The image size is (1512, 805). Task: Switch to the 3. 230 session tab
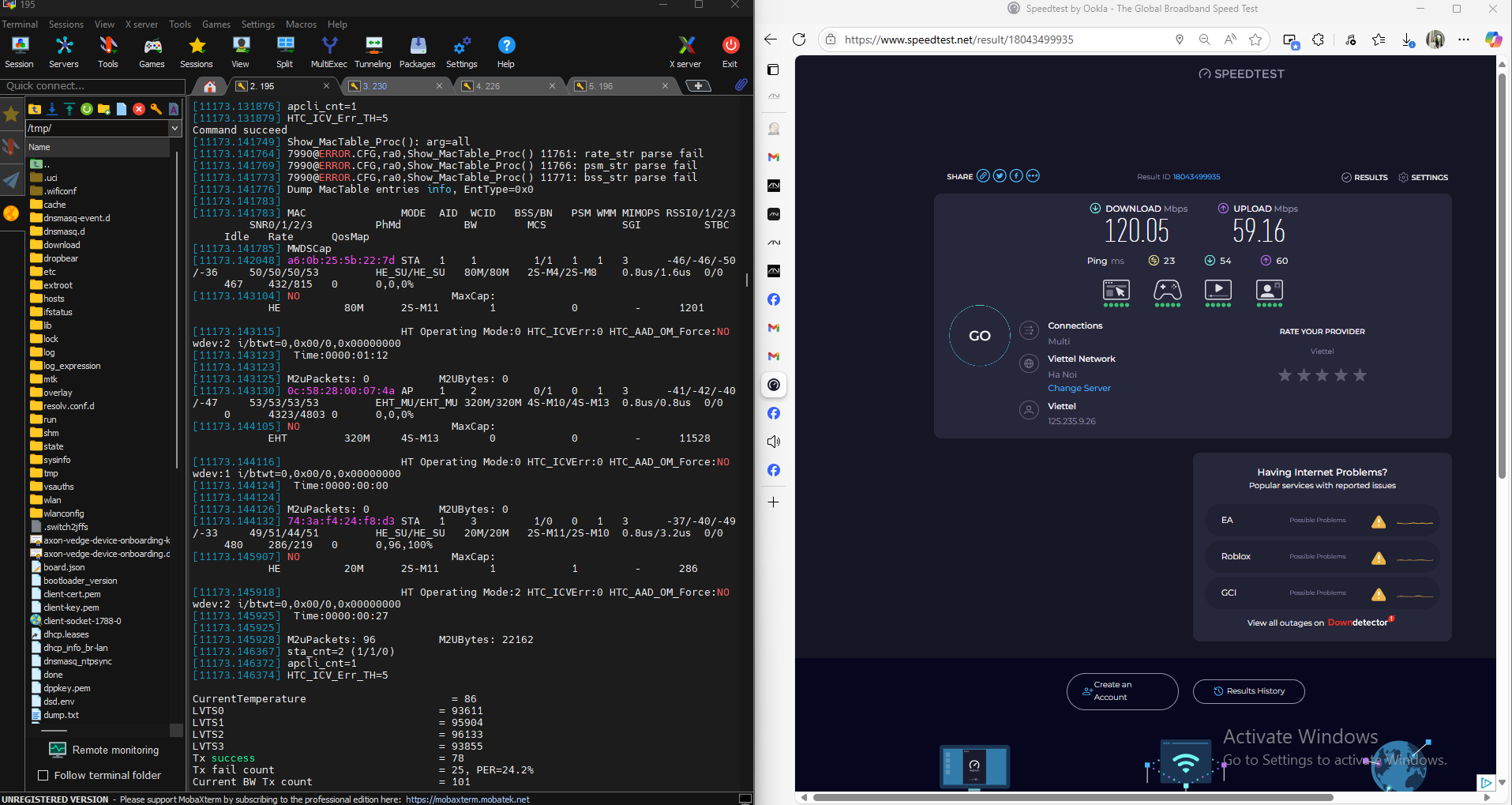tap(394, 86)
